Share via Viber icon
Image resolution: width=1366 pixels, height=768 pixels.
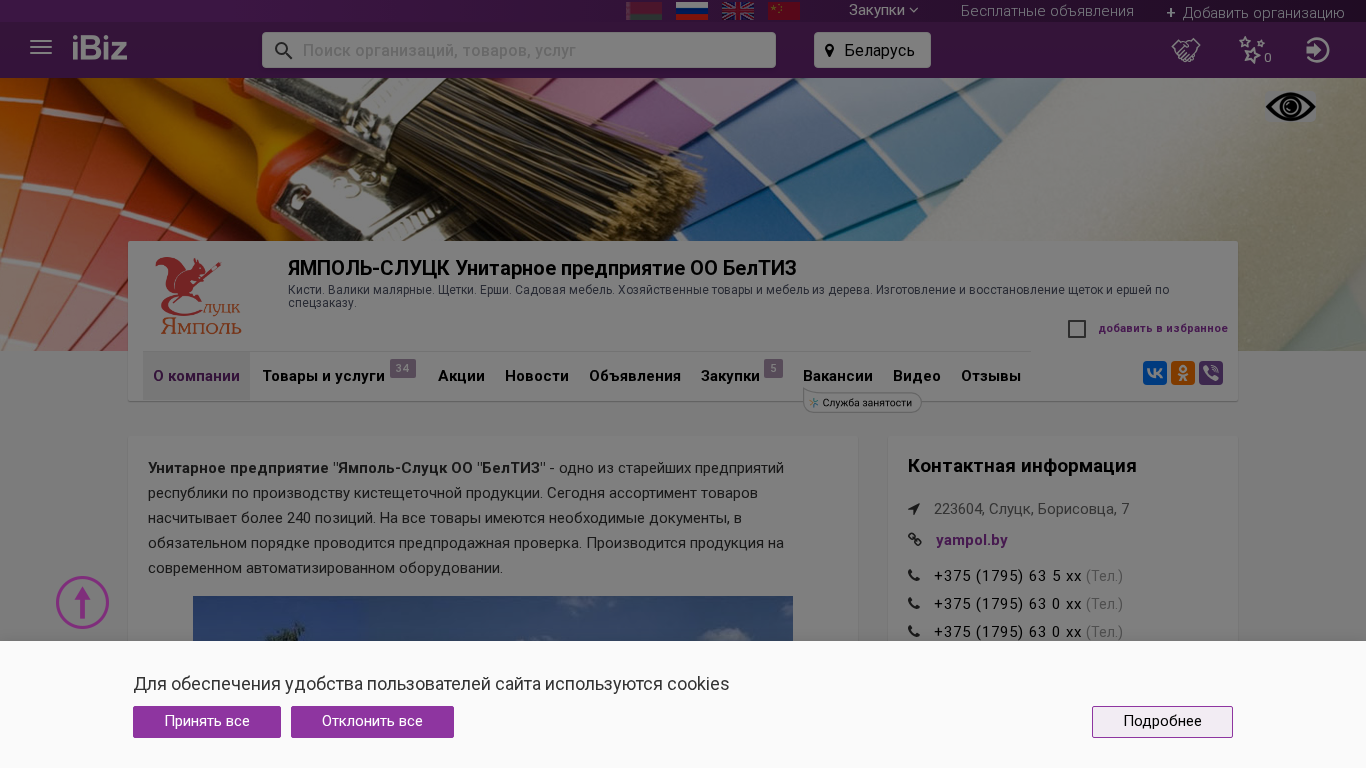coord(1211,373)
